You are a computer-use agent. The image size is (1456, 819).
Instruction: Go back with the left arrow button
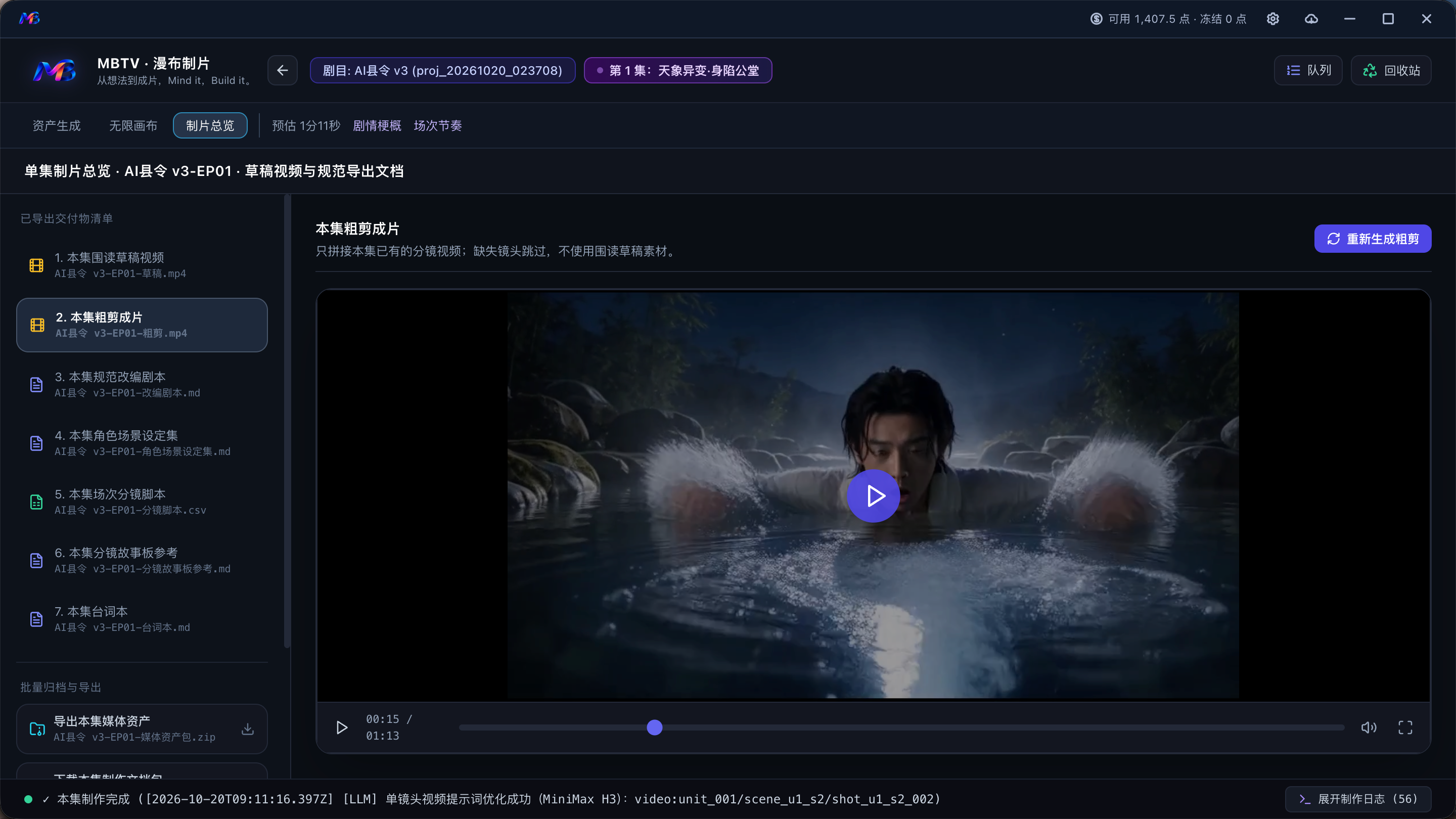click(283, 70)
